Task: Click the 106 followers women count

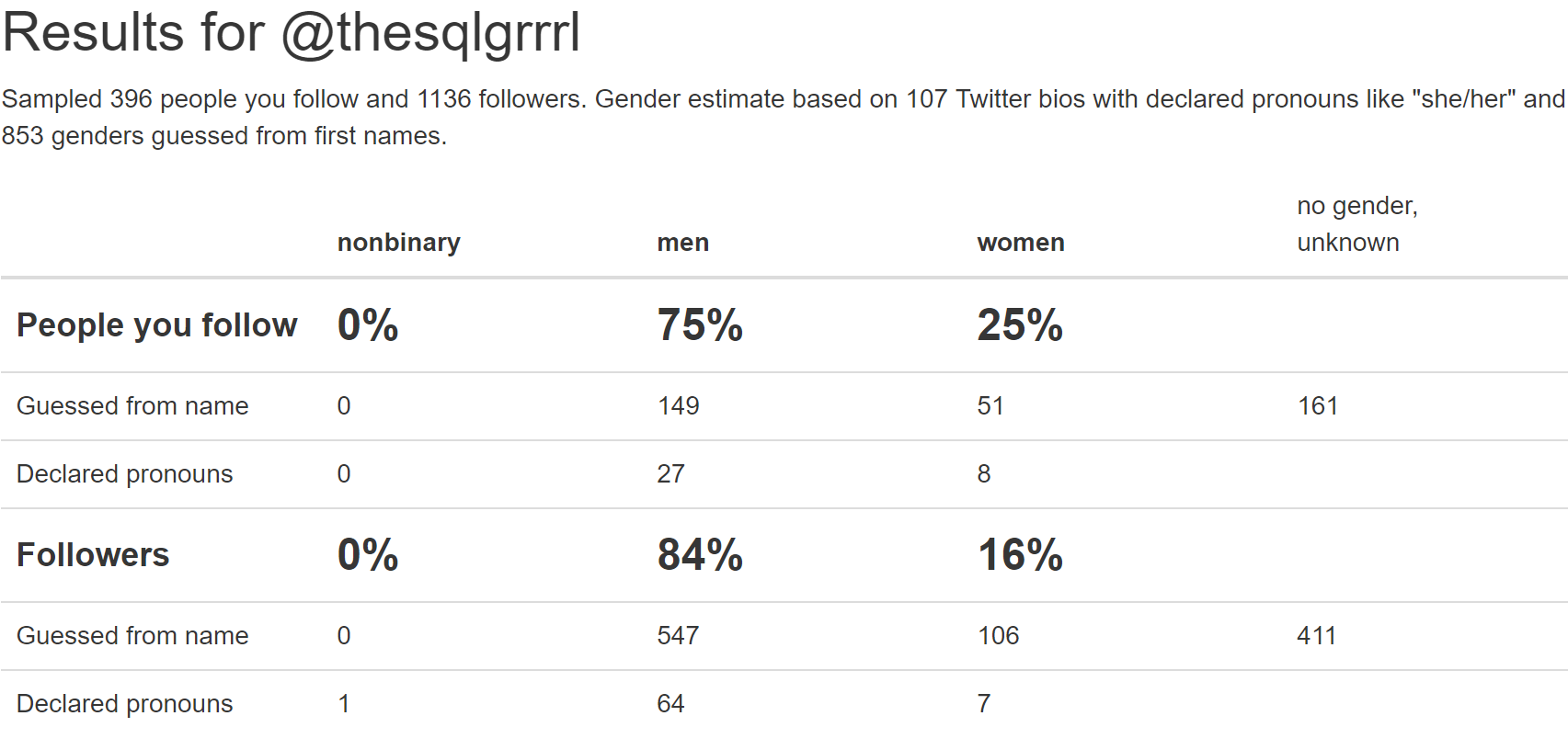Action: point(998,636)
